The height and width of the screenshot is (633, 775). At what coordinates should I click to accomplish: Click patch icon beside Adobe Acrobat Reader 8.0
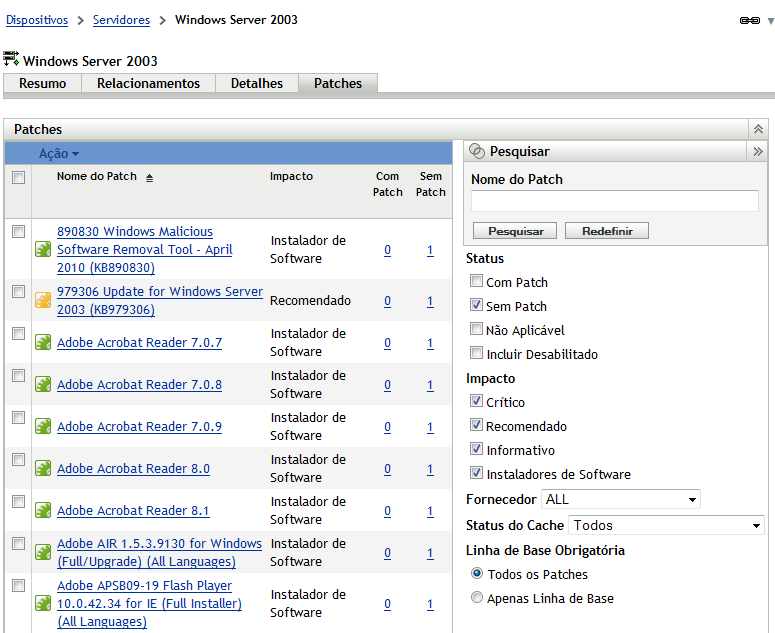click(43, 468)
